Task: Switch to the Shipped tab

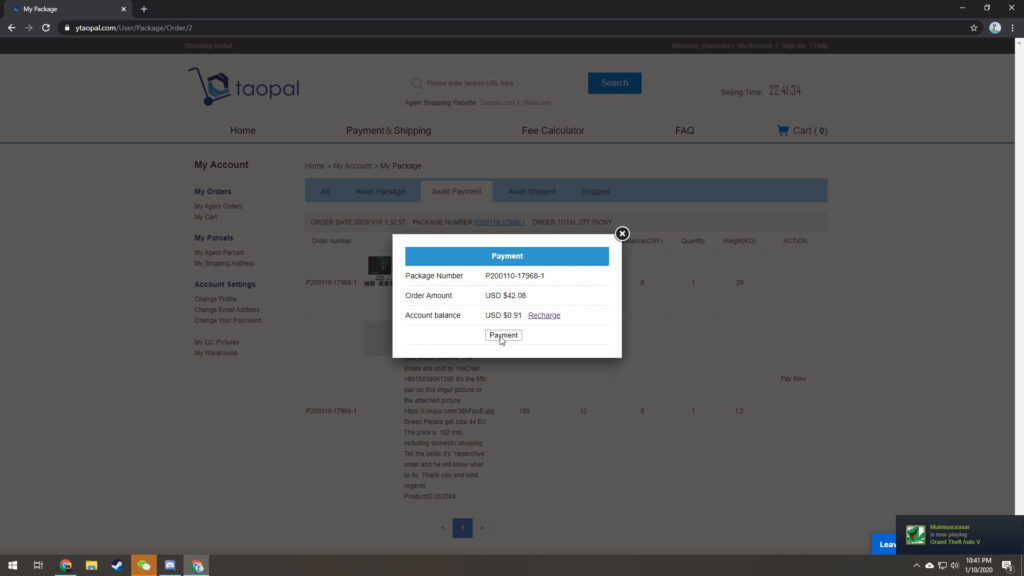Action: (x=596, y=191)
